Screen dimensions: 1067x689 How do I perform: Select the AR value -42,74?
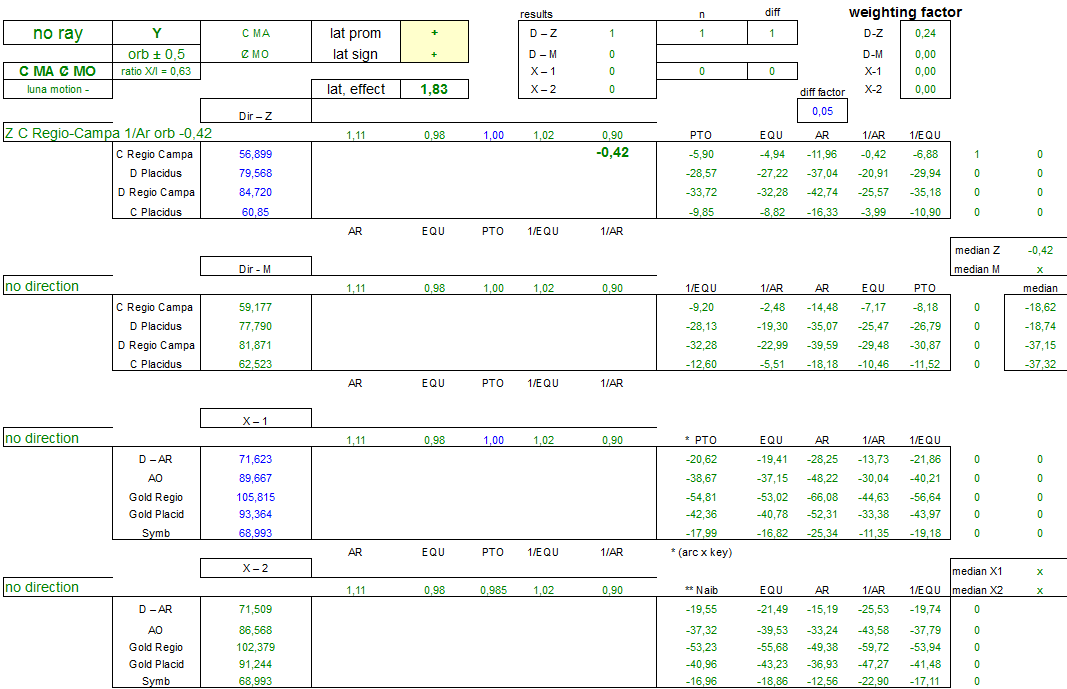[x=822, y=192]
